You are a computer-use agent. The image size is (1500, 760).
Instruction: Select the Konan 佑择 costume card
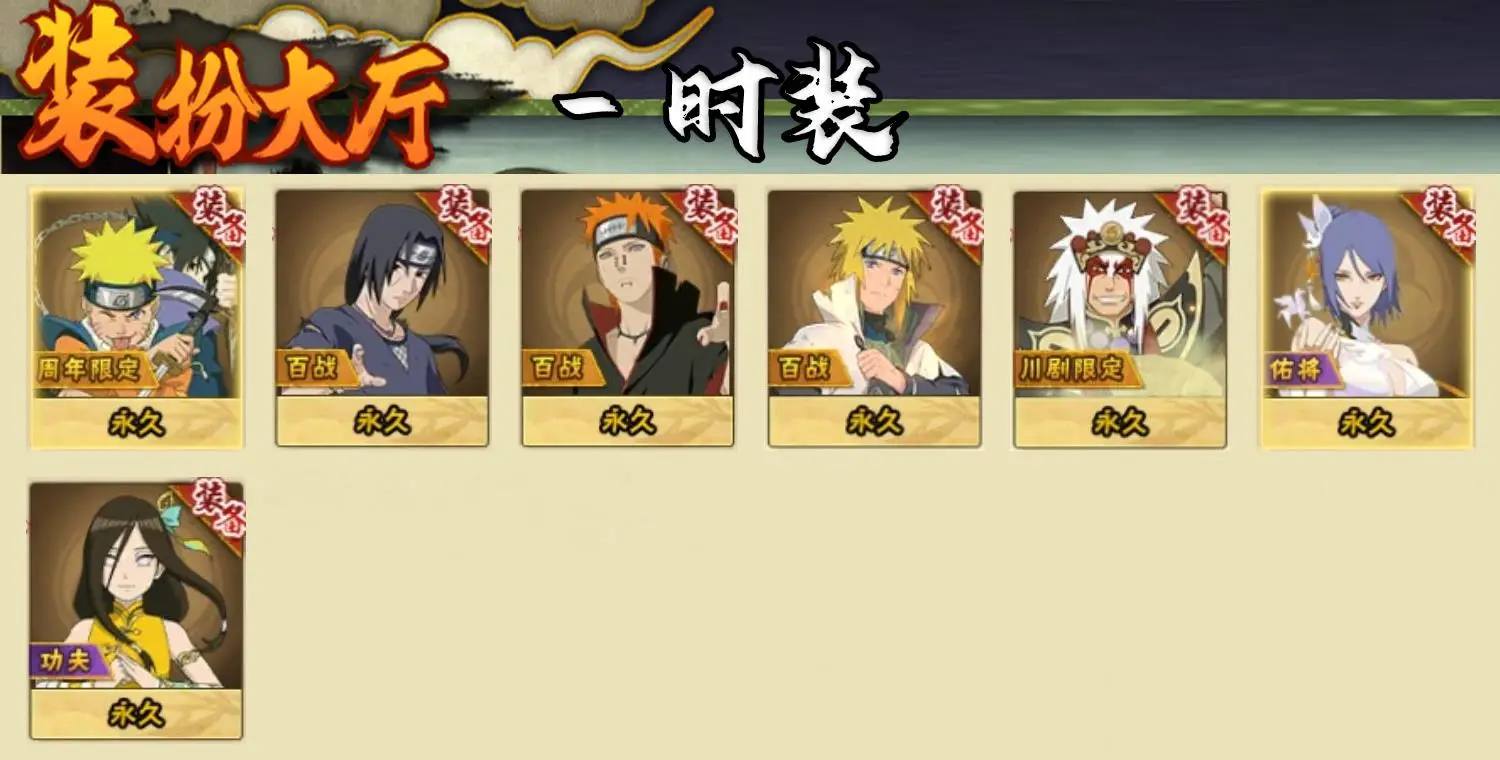1366,318
